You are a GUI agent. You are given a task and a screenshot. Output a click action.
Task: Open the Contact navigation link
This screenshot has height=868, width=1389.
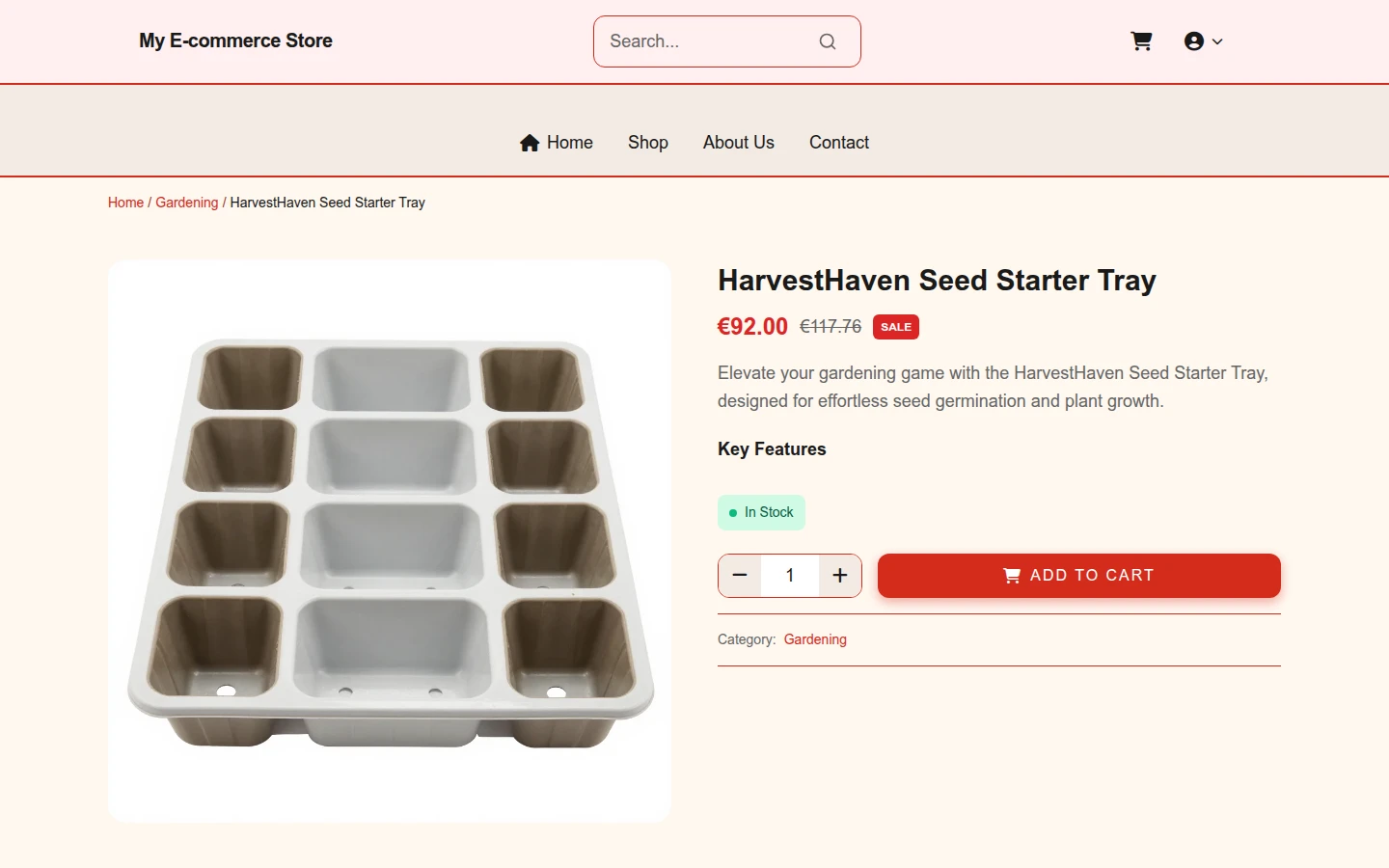pos(839,143)
